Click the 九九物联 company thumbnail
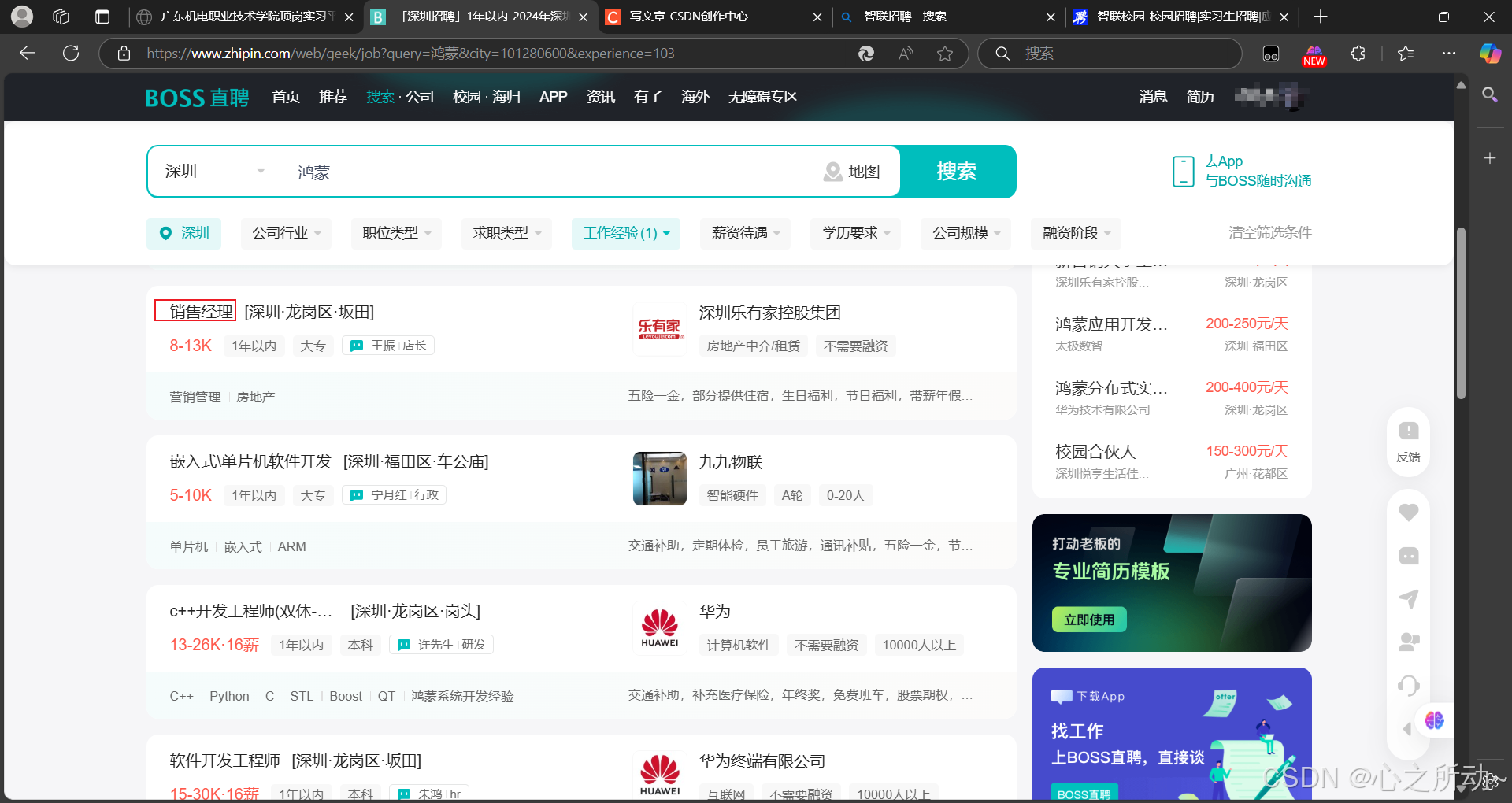Viewport: 1512px width, 803px height. (660, 479)
